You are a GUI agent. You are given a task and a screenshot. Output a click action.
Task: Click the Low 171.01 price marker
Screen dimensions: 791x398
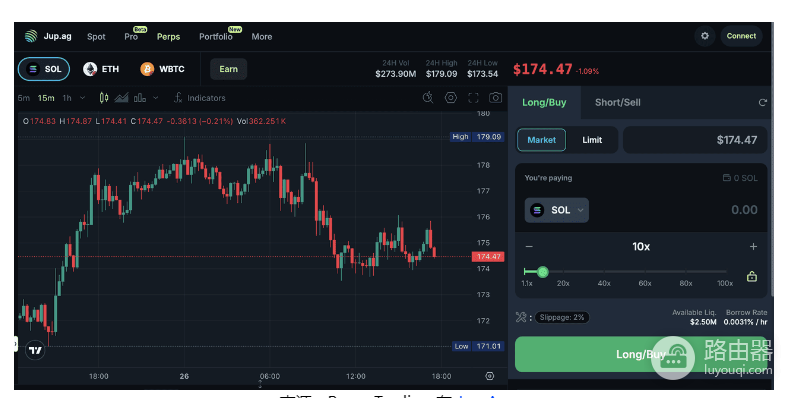[x=478, y=346]
